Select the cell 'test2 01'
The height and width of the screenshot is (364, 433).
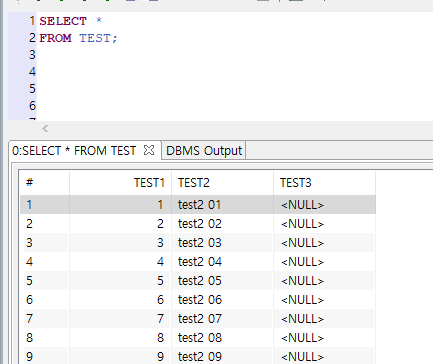(x=223, y=205)
